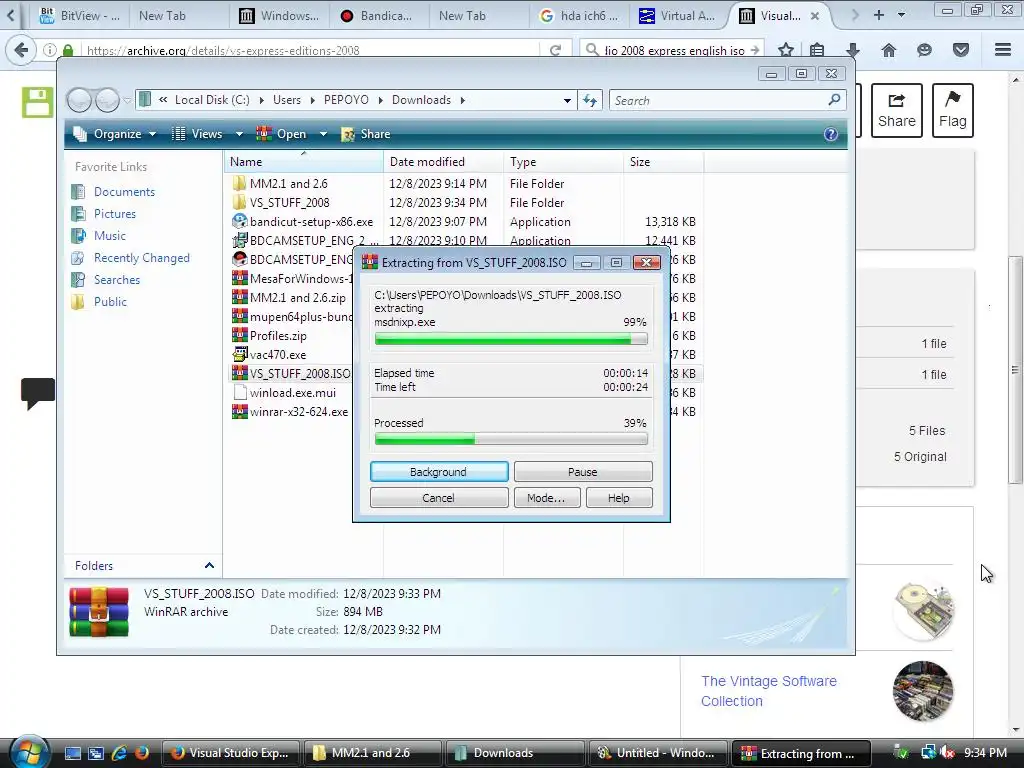The height and width of the screenshot is (768, 1024).
Task: Open the Windows Start orb
Action: click(29, 751)
